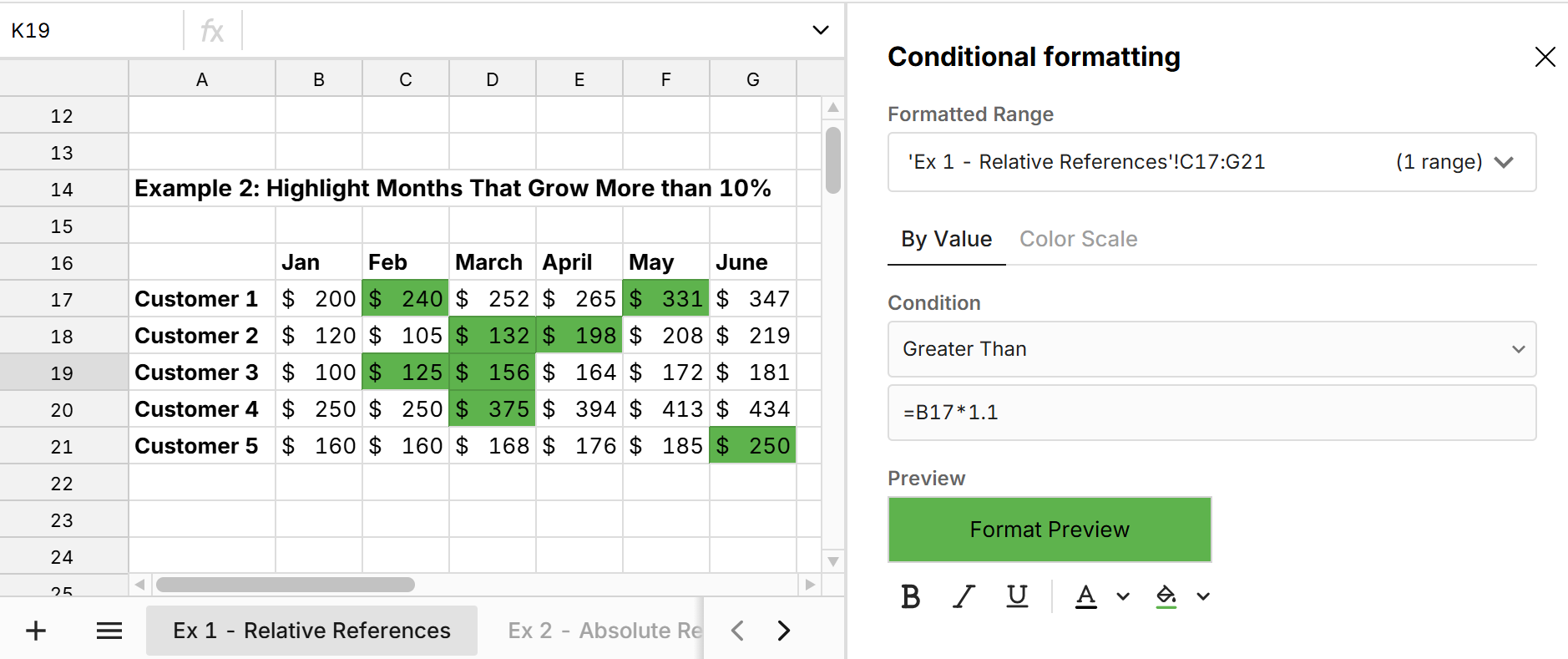Click the previous sheet arrow

(x=736, y=631)
